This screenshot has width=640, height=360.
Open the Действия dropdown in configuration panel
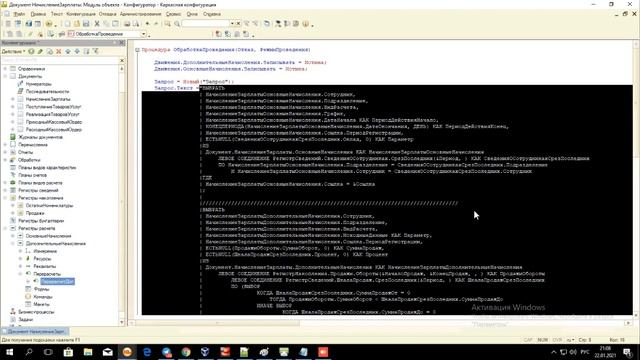[x=13, y=51]
